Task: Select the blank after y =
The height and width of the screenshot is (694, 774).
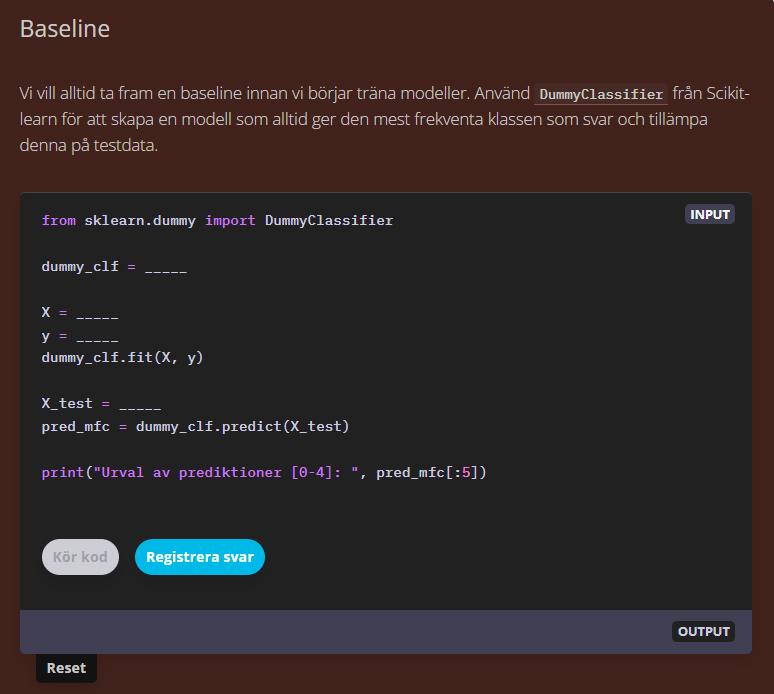Action: click(97, 335)
